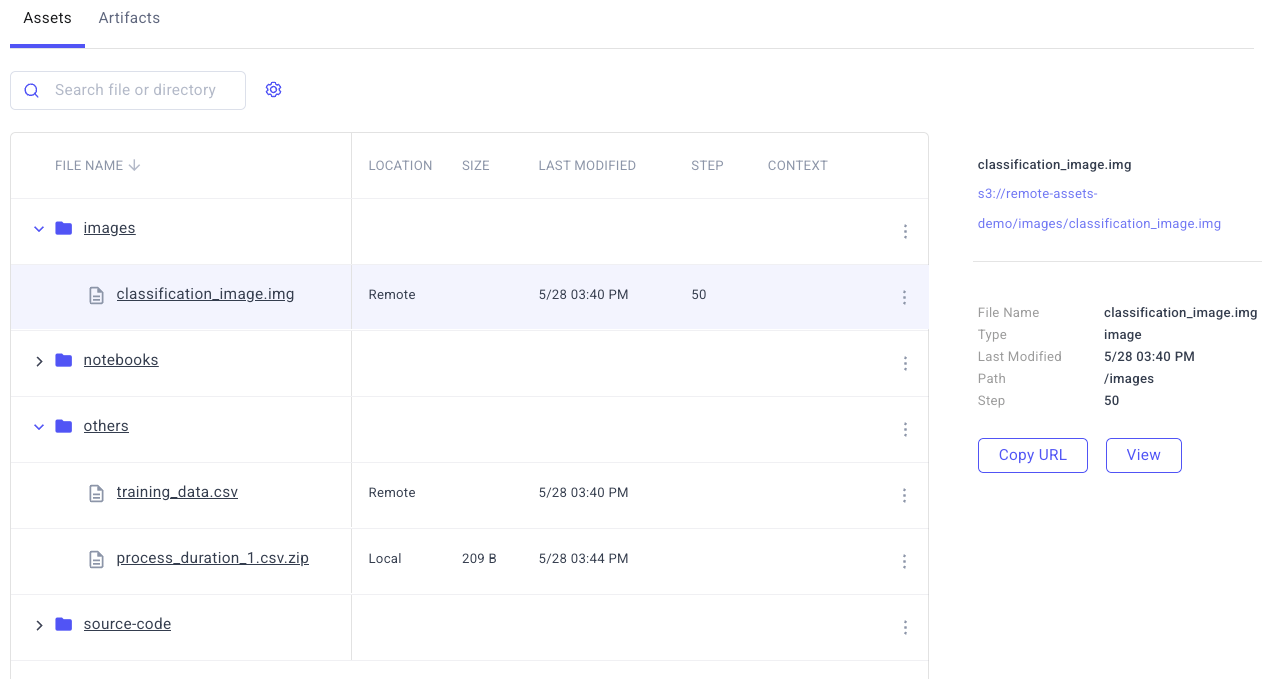The image size is (1279, 679).
Task: Click the file icon beside process_duration_1.csv.zip
Action: 96,561
